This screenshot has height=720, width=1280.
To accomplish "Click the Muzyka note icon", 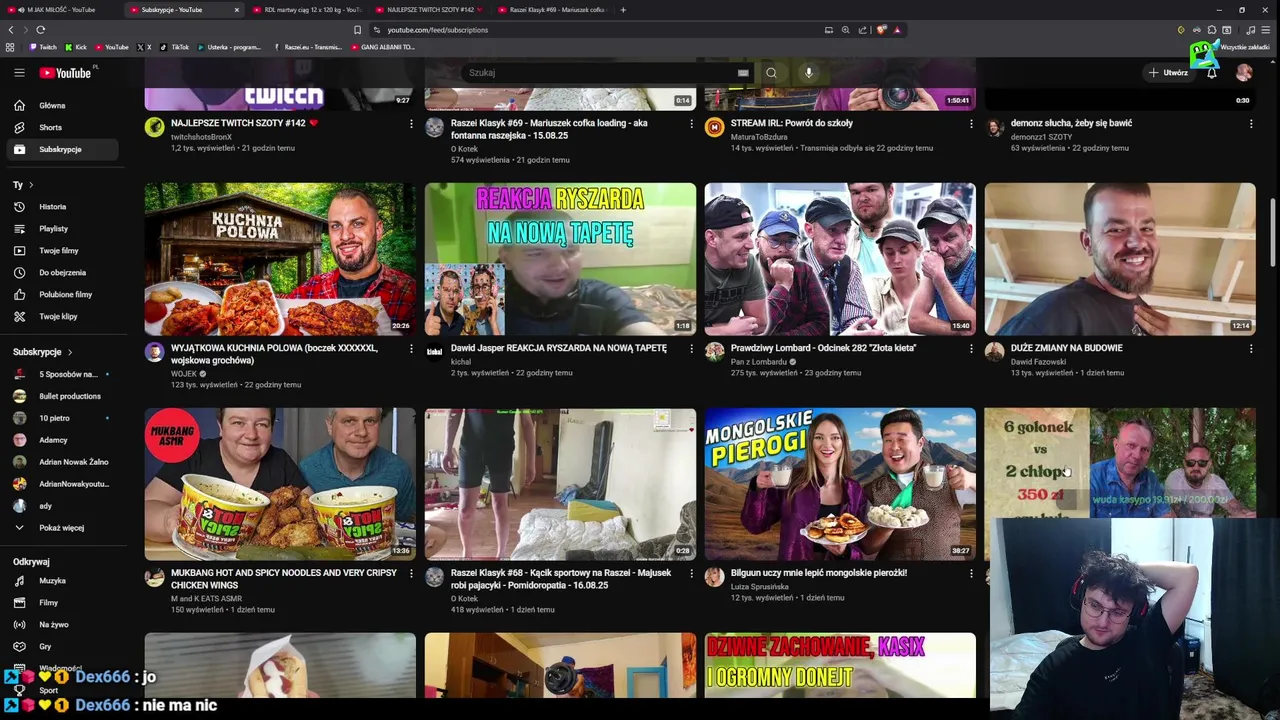I will (x=19, y=580).
